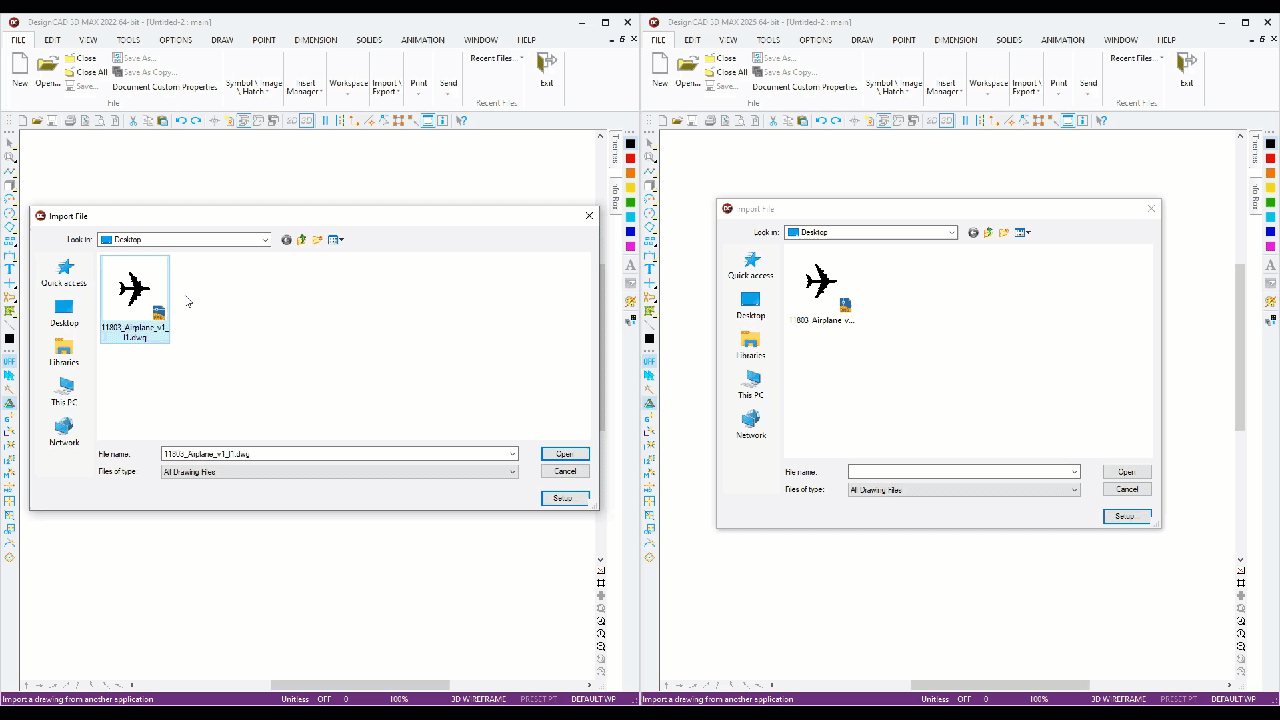Pick the red color swatch in right window's palette
1280x720 pixels.
(x=1271, y=158)
